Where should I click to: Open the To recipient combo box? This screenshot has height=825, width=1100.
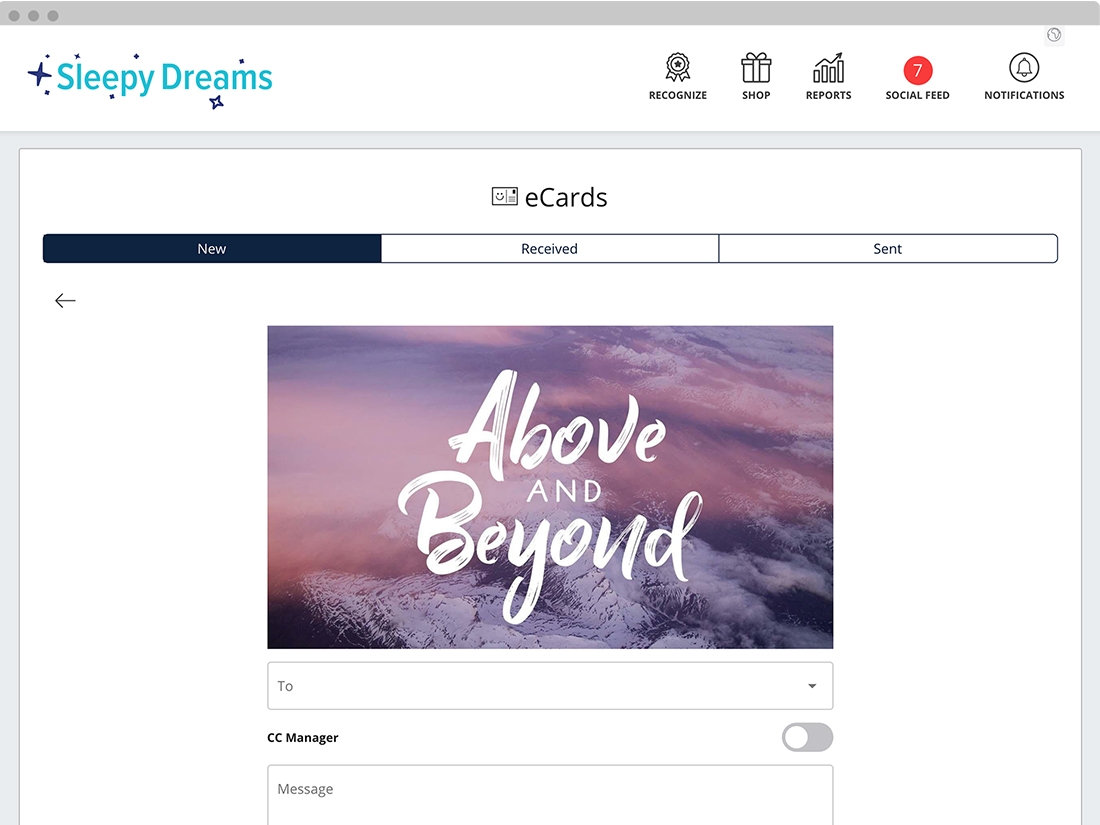(x=550, y=686)
